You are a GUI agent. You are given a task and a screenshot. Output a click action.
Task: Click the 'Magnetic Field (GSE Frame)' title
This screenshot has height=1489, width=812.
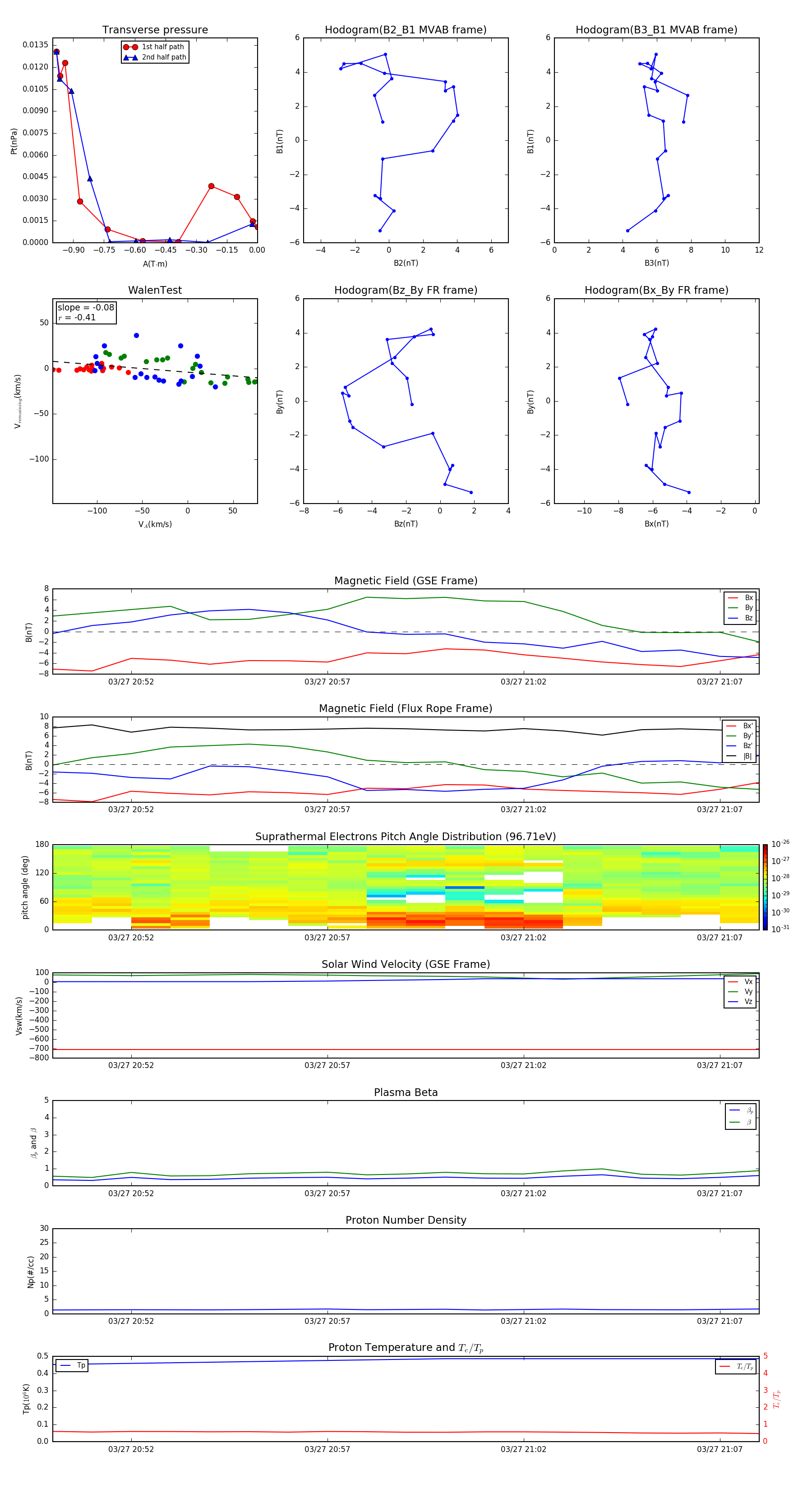(x=406, y=581)
